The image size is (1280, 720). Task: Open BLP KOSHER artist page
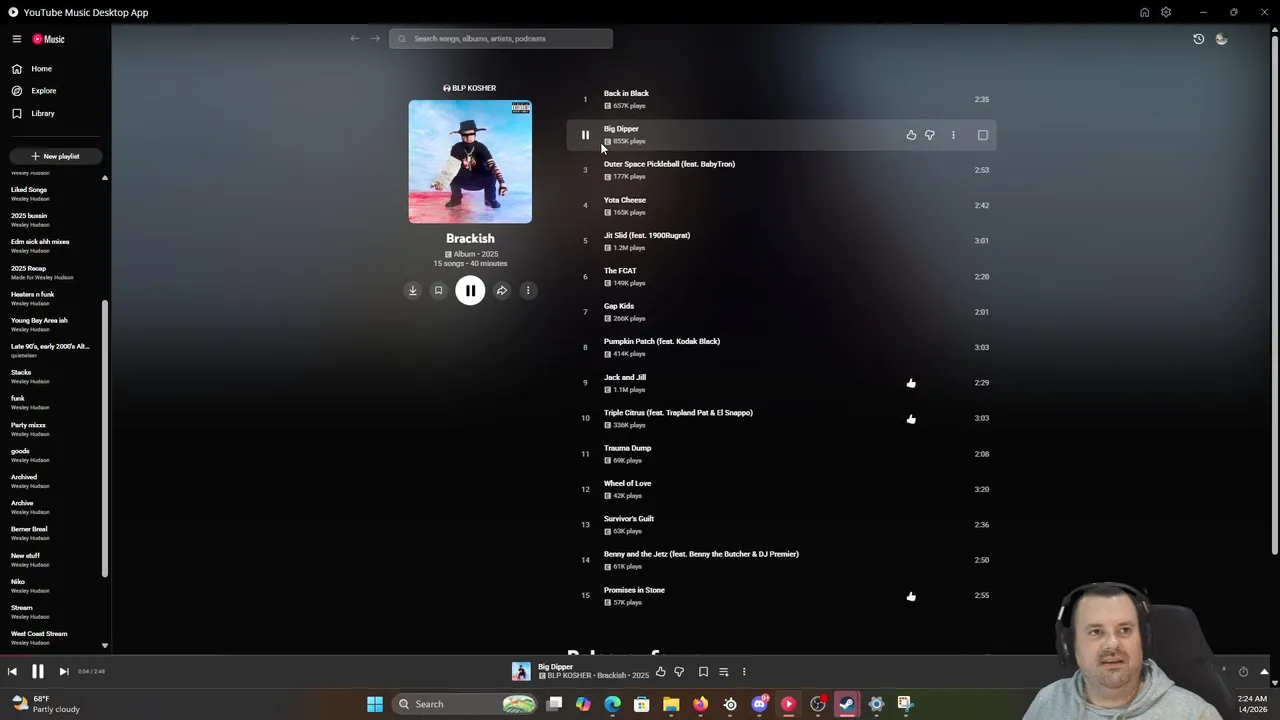470,88
